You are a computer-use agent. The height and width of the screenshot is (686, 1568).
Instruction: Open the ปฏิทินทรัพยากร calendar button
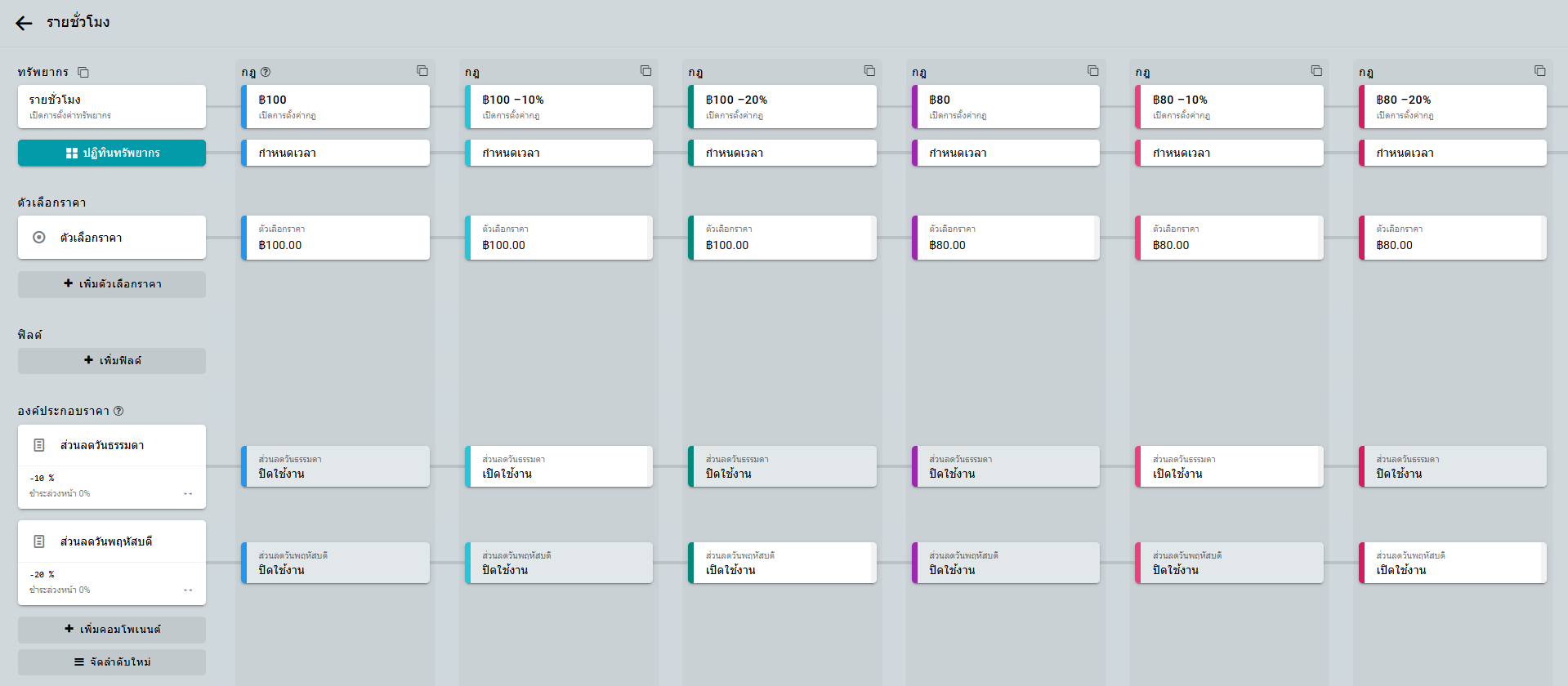[x=112, y=153]
